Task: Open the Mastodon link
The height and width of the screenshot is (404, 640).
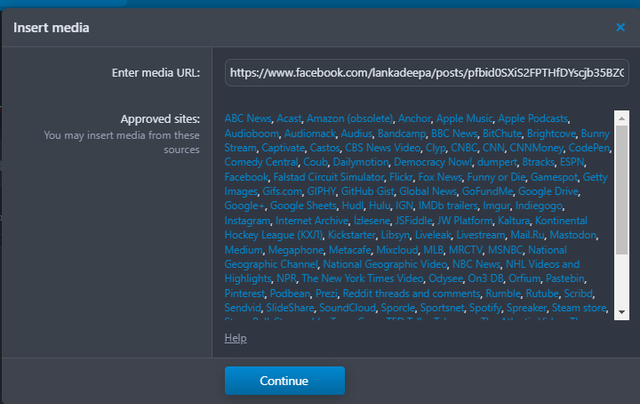Action: [x=573, y=235]
